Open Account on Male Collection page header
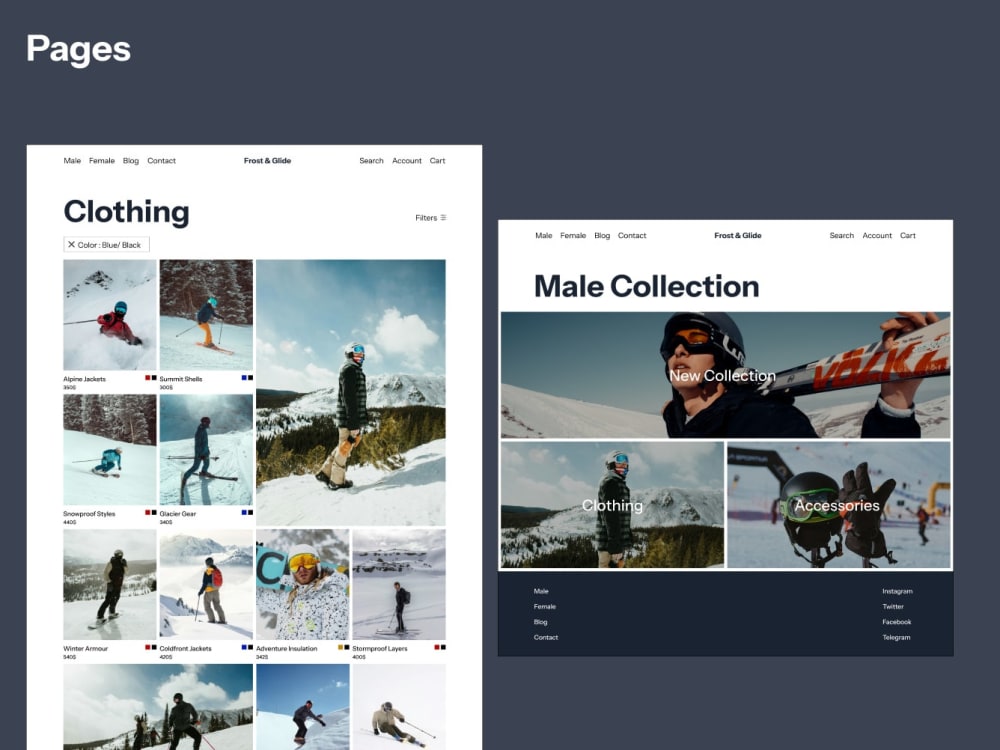 [x=877, y=235]
